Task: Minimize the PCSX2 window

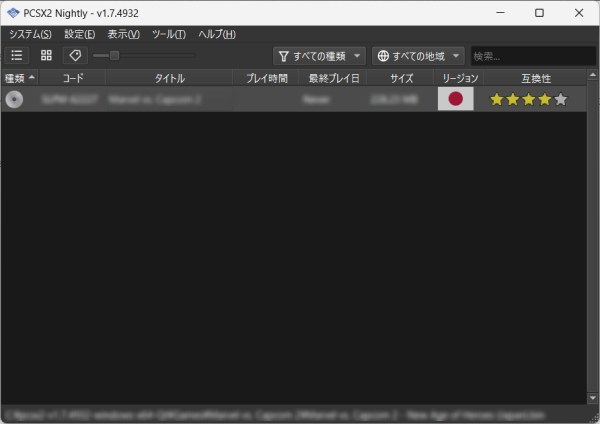Action: (500, 13)
